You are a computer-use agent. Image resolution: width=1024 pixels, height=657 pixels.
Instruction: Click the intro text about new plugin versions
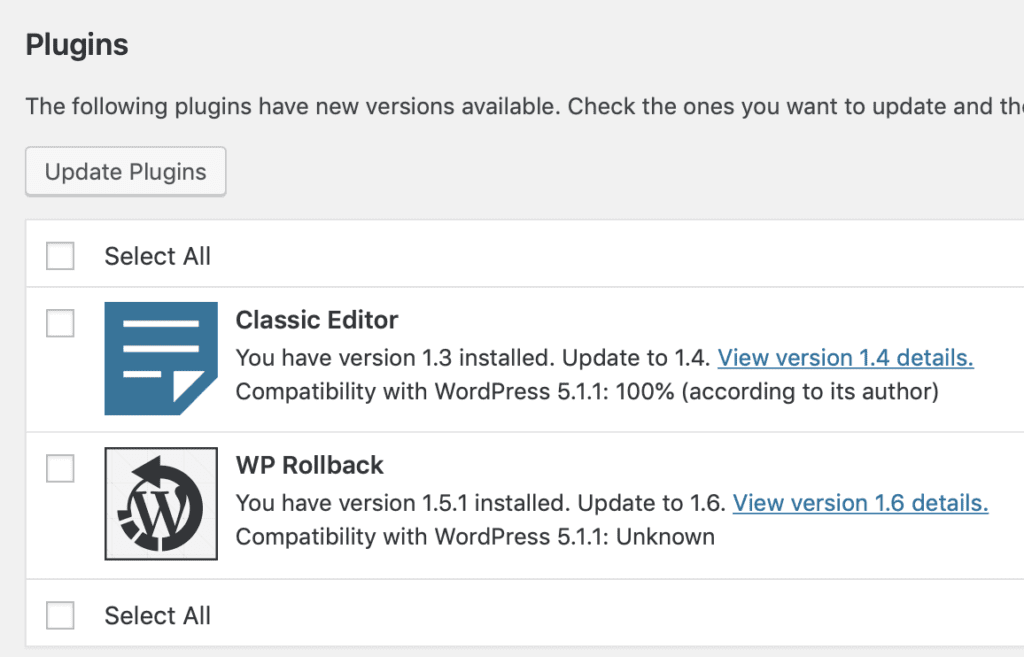(x=524, y=106)
